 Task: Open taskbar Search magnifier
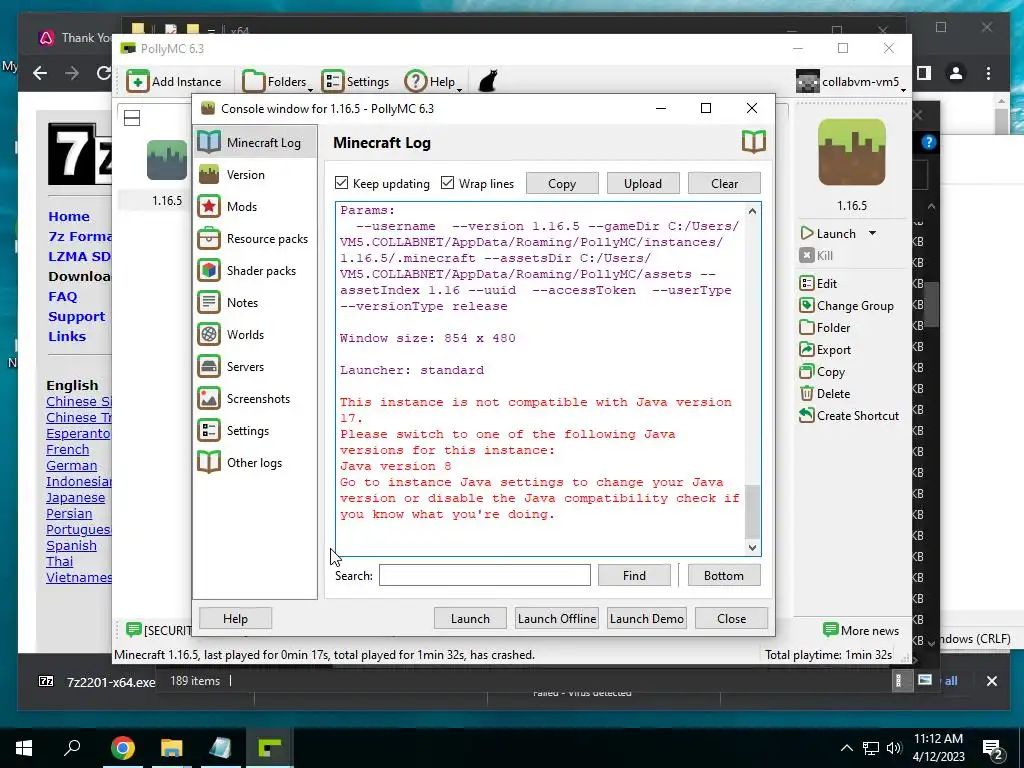tap(72, 748)
